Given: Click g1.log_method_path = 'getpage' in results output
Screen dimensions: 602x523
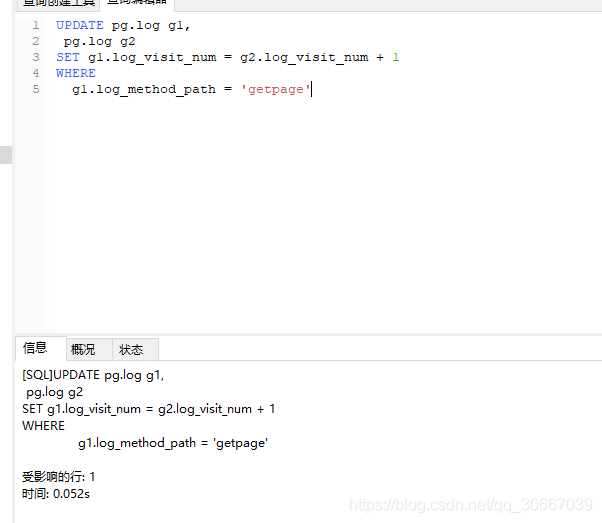Looking at the screenshot, I should (173, 443).
